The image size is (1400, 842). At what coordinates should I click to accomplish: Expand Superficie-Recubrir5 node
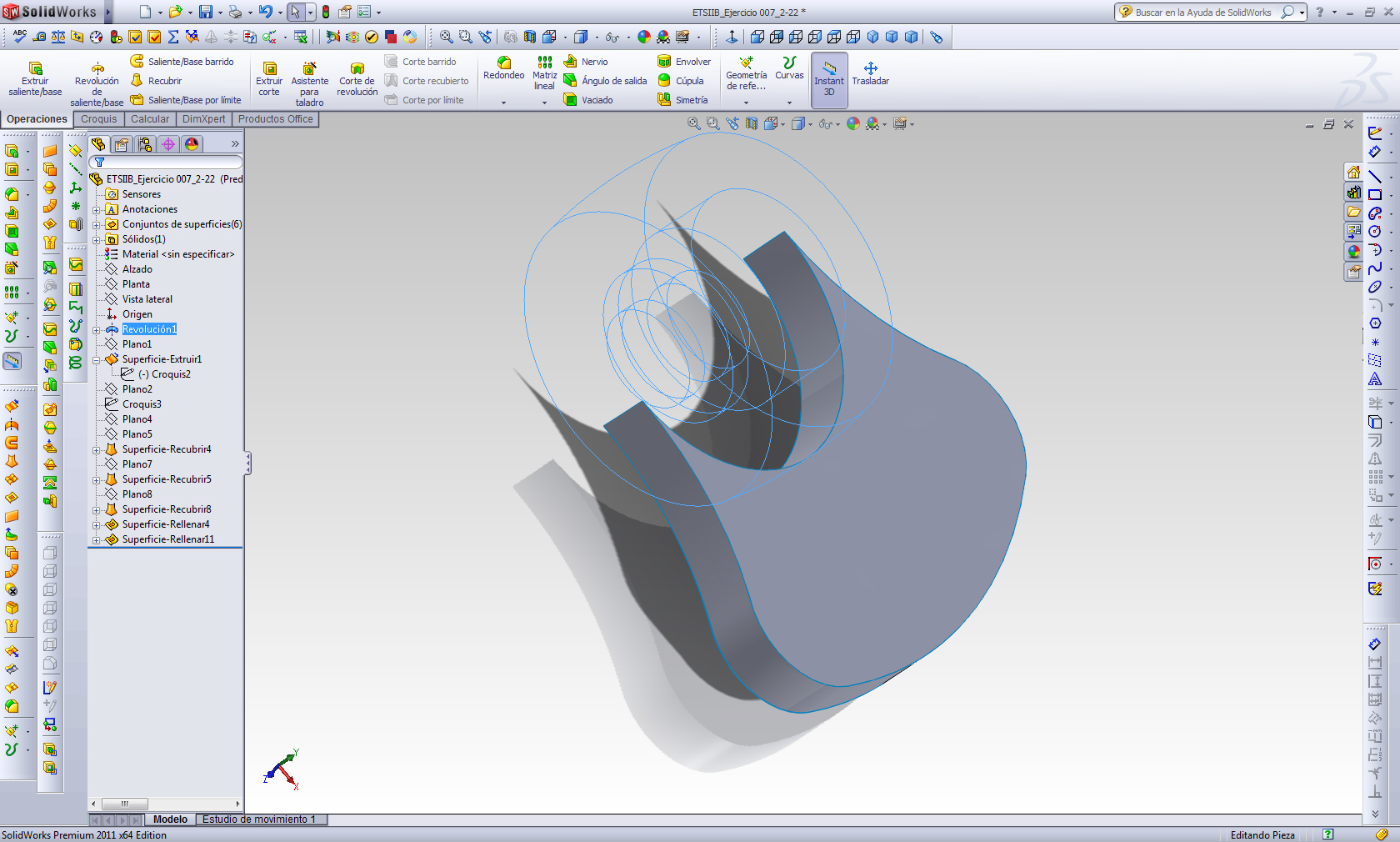click(x=97, y=480)
